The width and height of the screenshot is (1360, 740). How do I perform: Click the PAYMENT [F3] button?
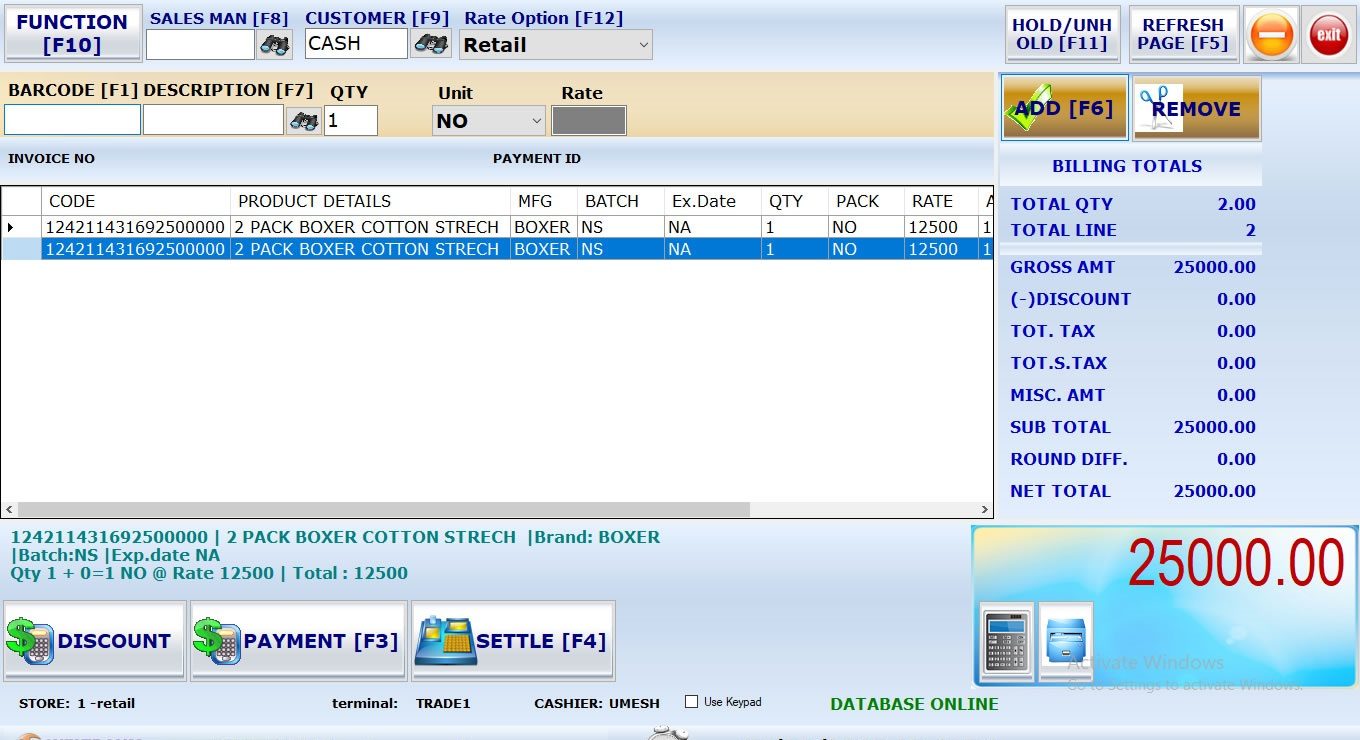click(x=299, y=641)
